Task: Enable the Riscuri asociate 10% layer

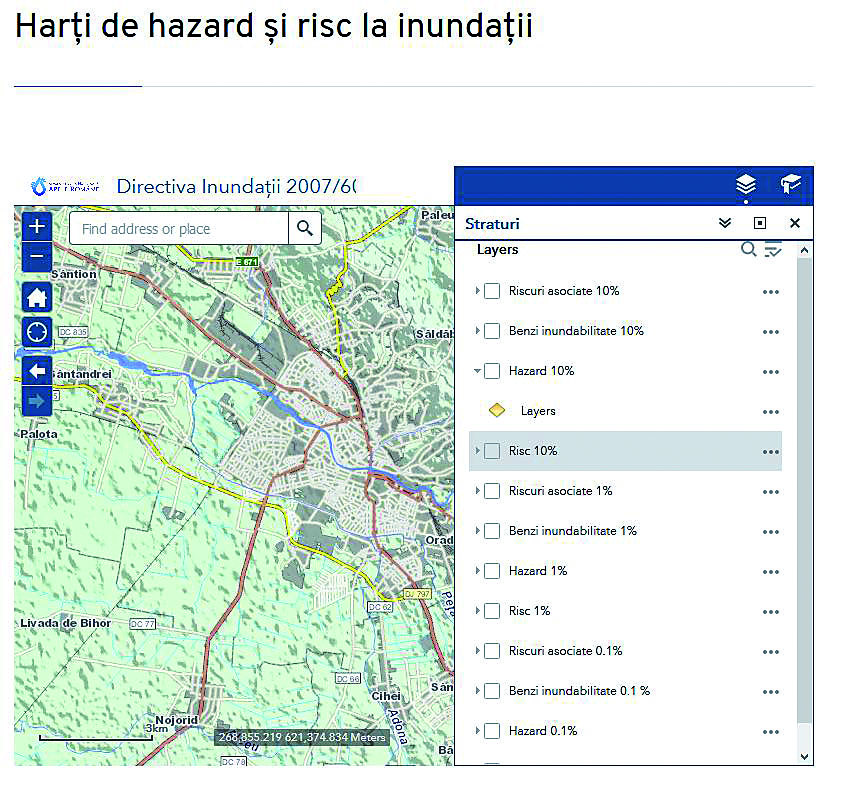Action: pyautogui.click(x=492, y=291)
